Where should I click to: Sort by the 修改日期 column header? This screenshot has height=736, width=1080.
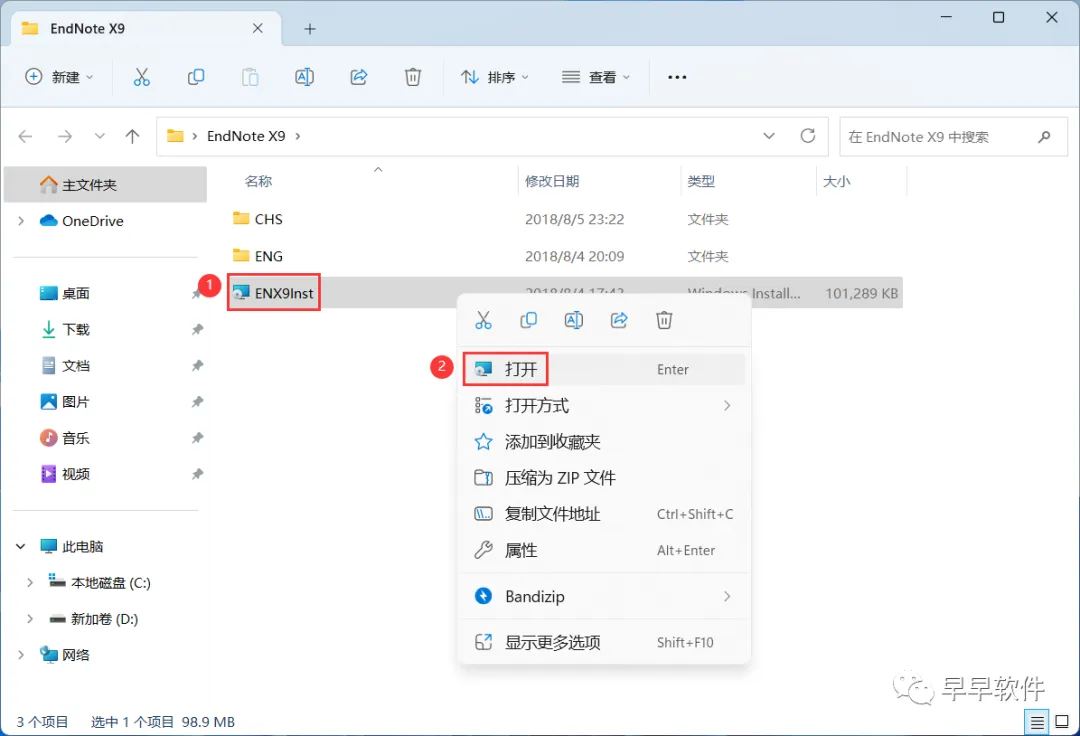pyautogui.click(x=552, y=181)
